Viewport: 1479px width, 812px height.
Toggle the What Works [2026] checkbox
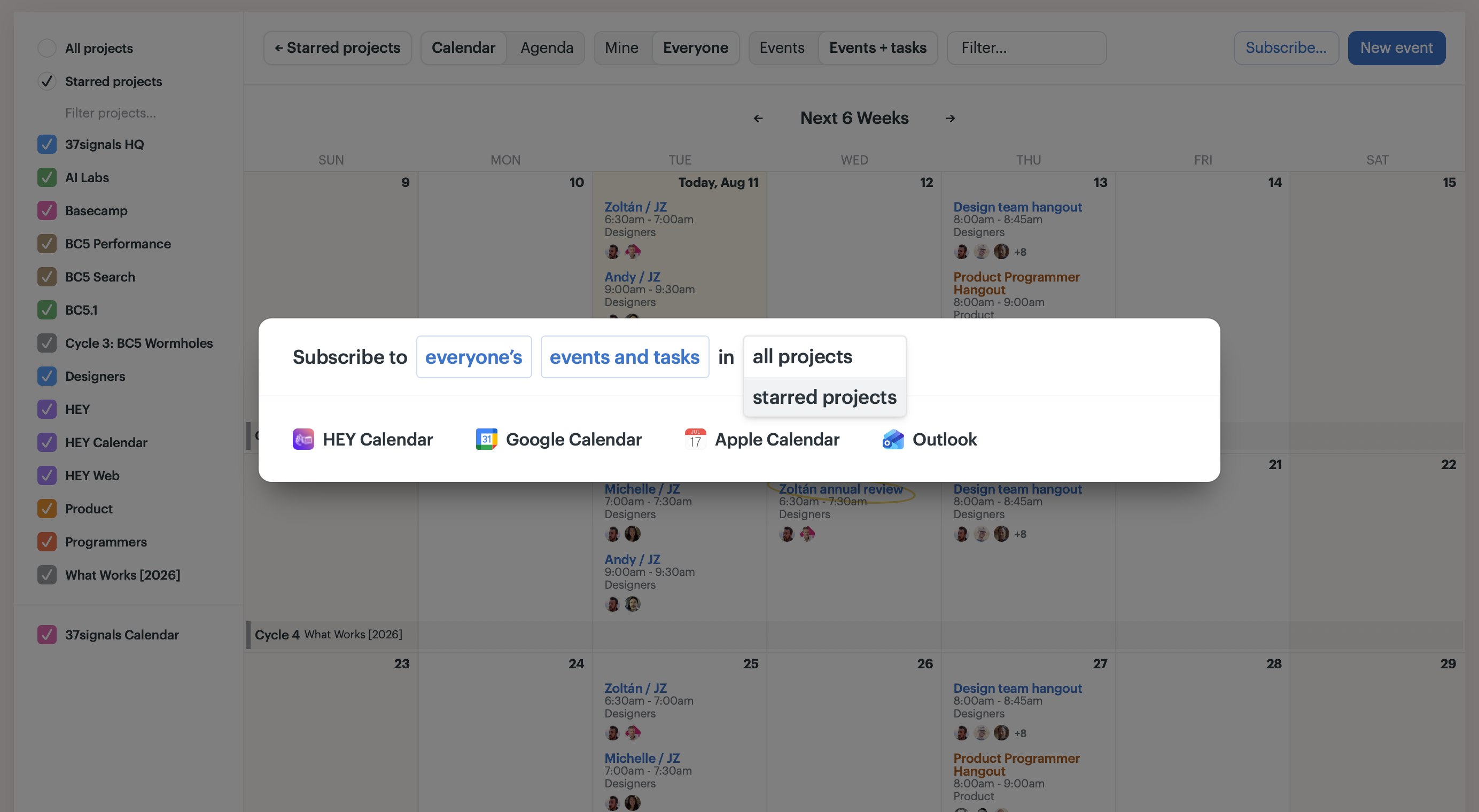point(47,575)
